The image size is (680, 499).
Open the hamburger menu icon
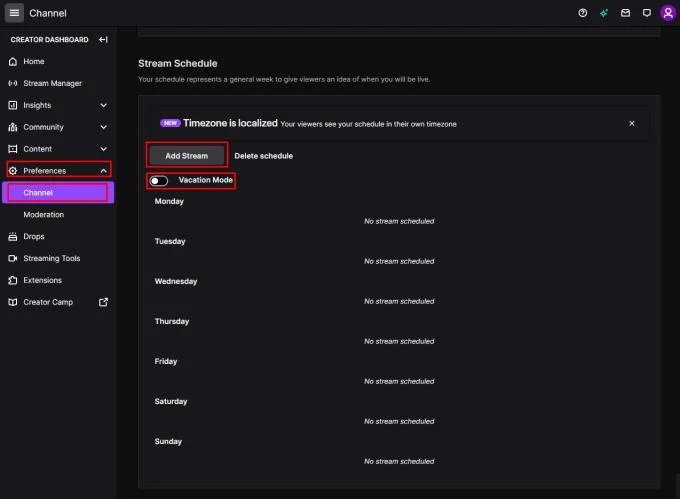(x=14, y=13)
